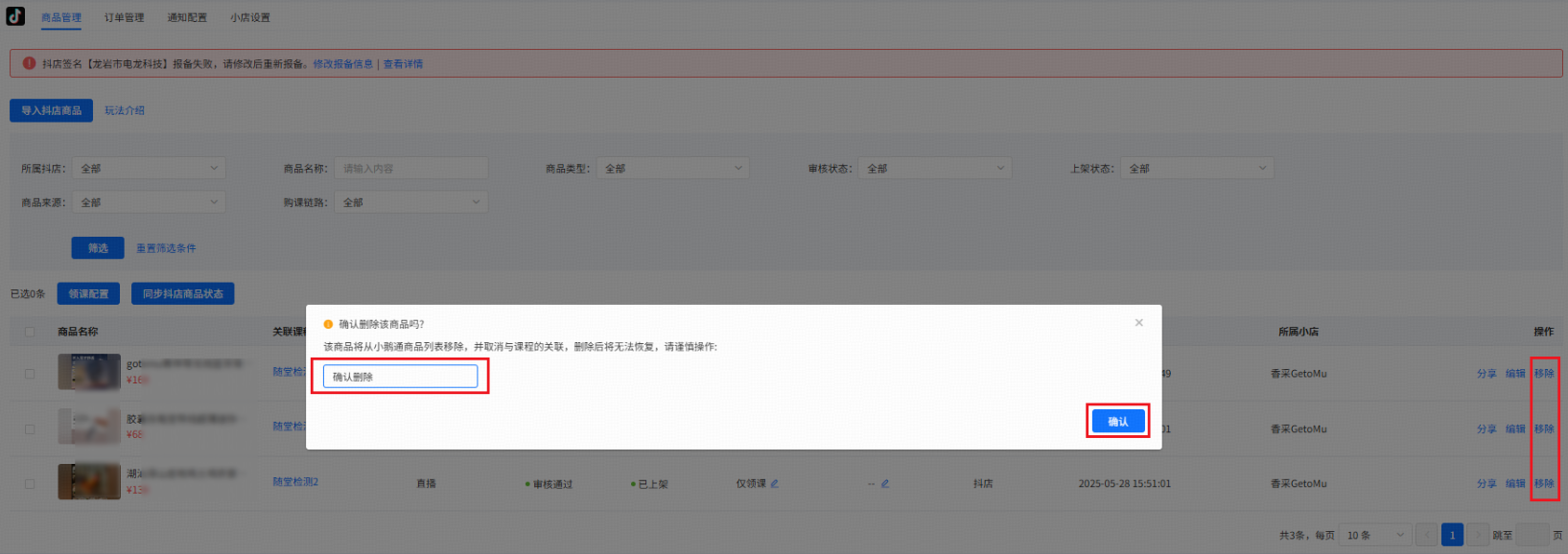Click 编辑 in the first product row
The image size is (1568, 554).
pyautogui.click(x=1515, y=374)
